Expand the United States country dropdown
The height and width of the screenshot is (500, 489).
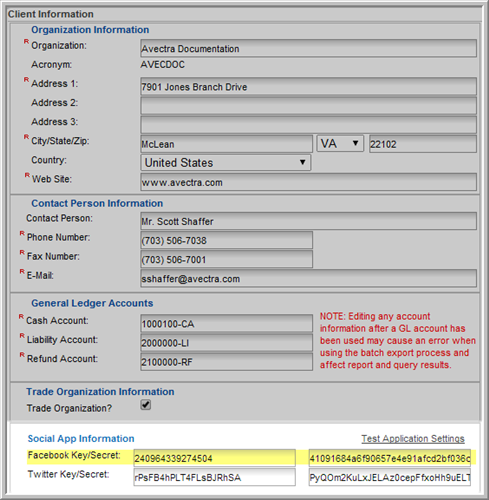pos(226,163)
